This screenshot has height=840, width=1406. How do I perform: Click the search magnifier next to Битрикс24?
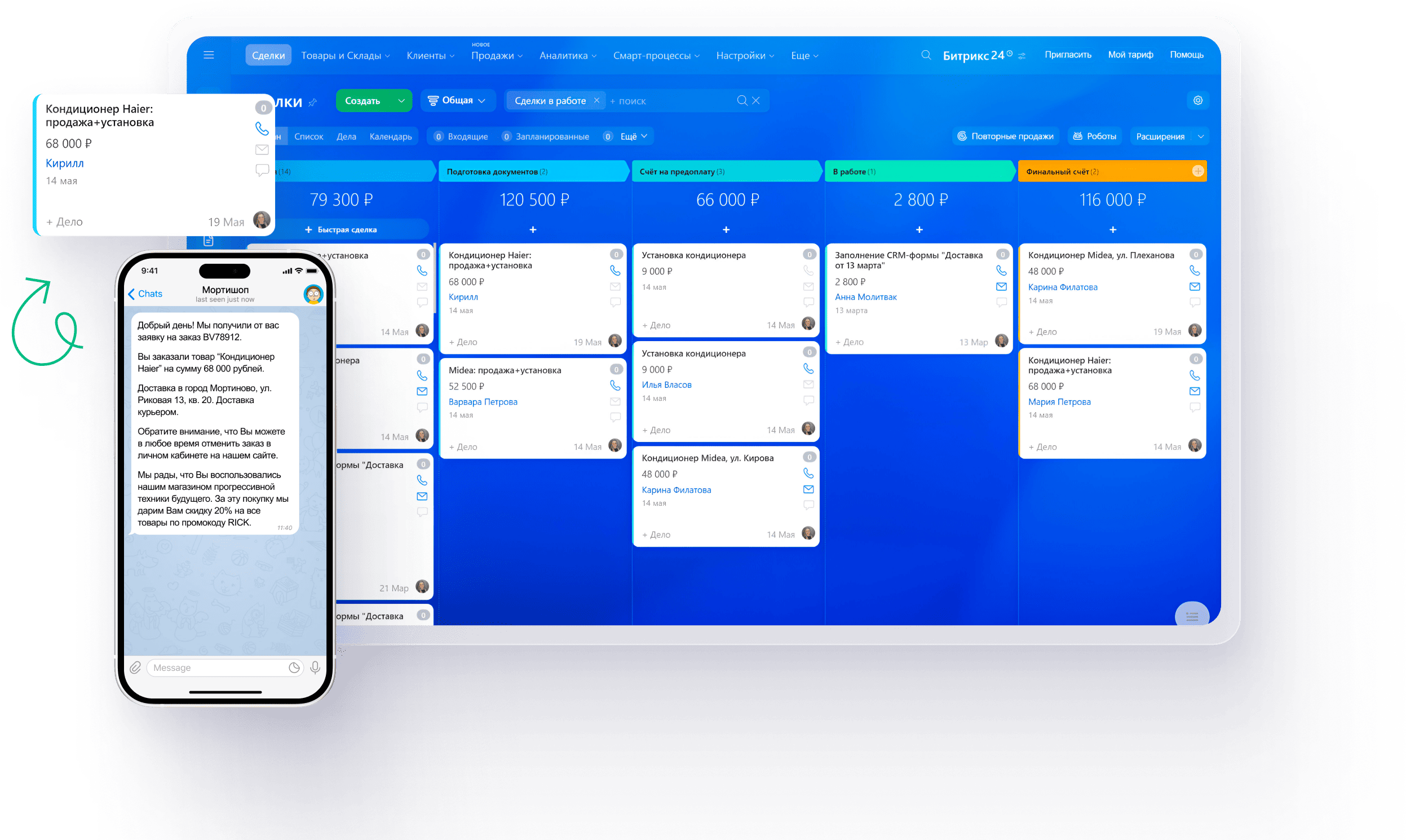click(x=926, y=55)
